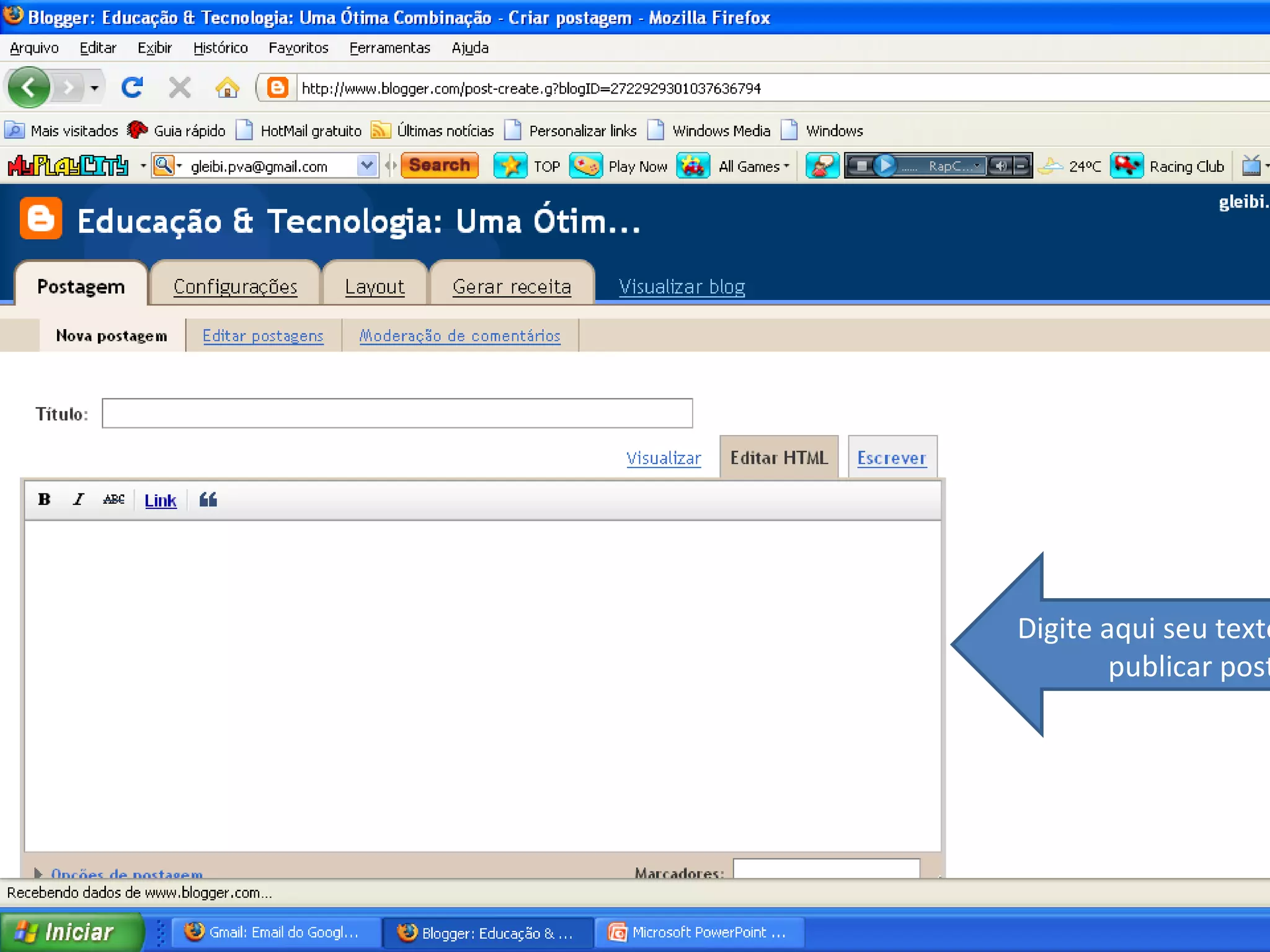Click the Visualizar blog link

682,286
